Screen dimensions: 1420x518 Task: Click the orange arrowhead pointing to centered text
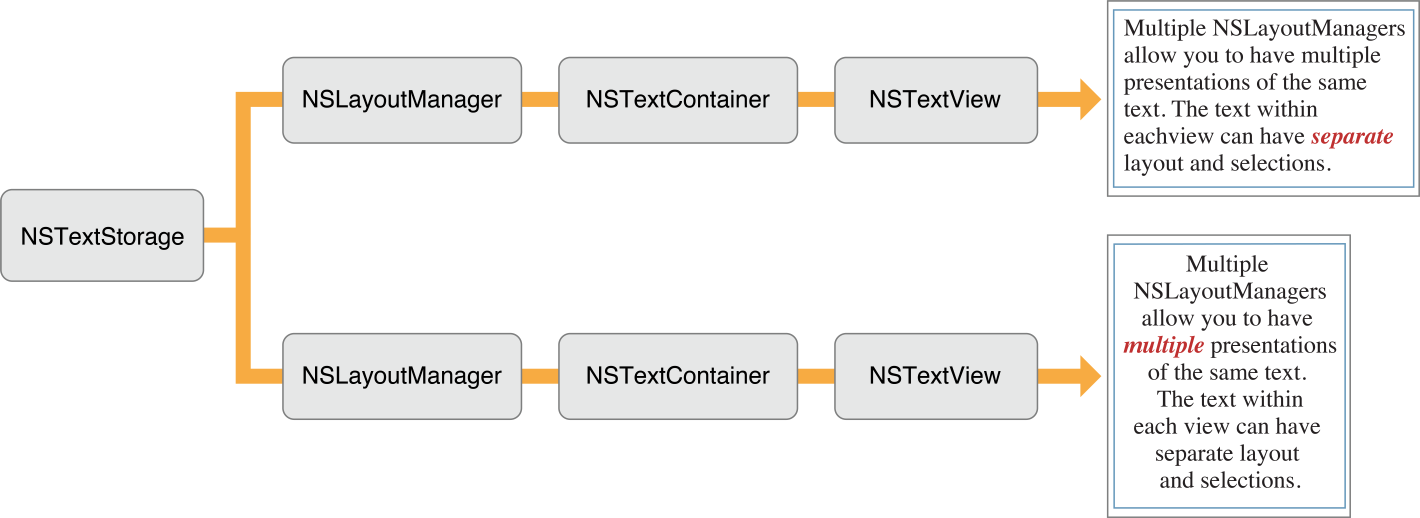1088,376
